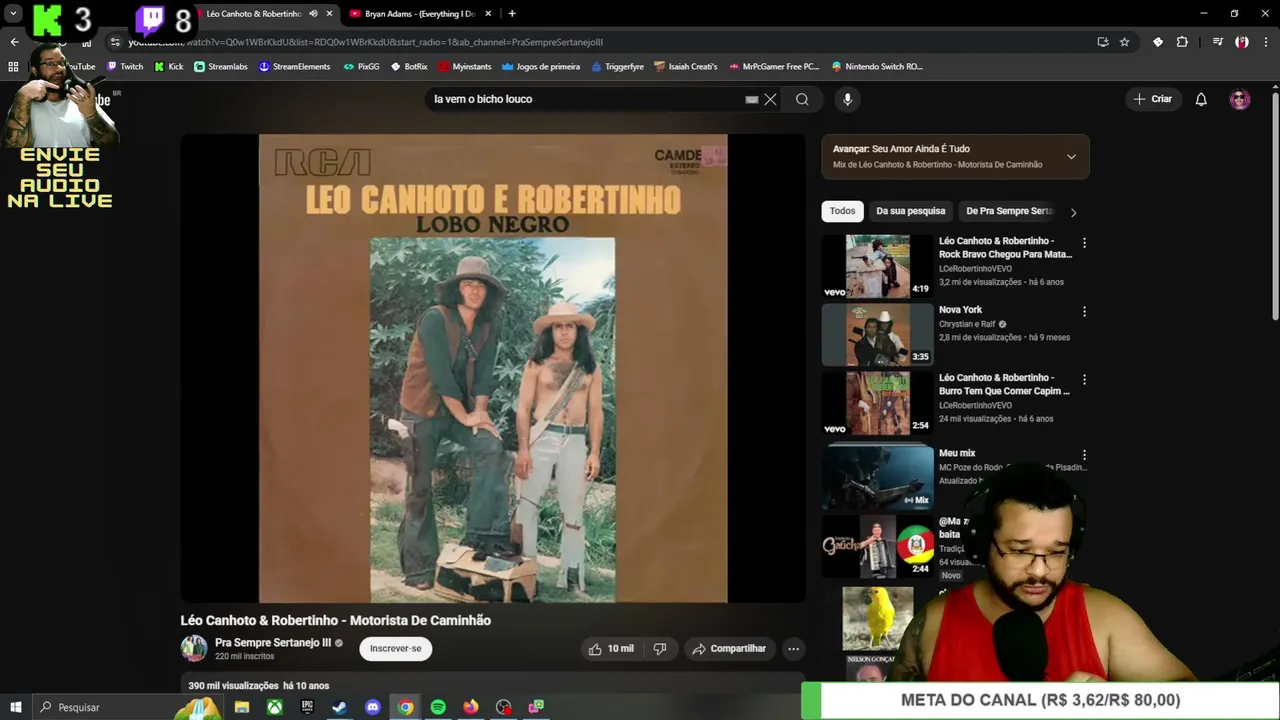The height and width of the screenshot is (720, 1280).
Task: Activate voice search microphone icon
Action: pyautogui.click(x=847, y=99)
